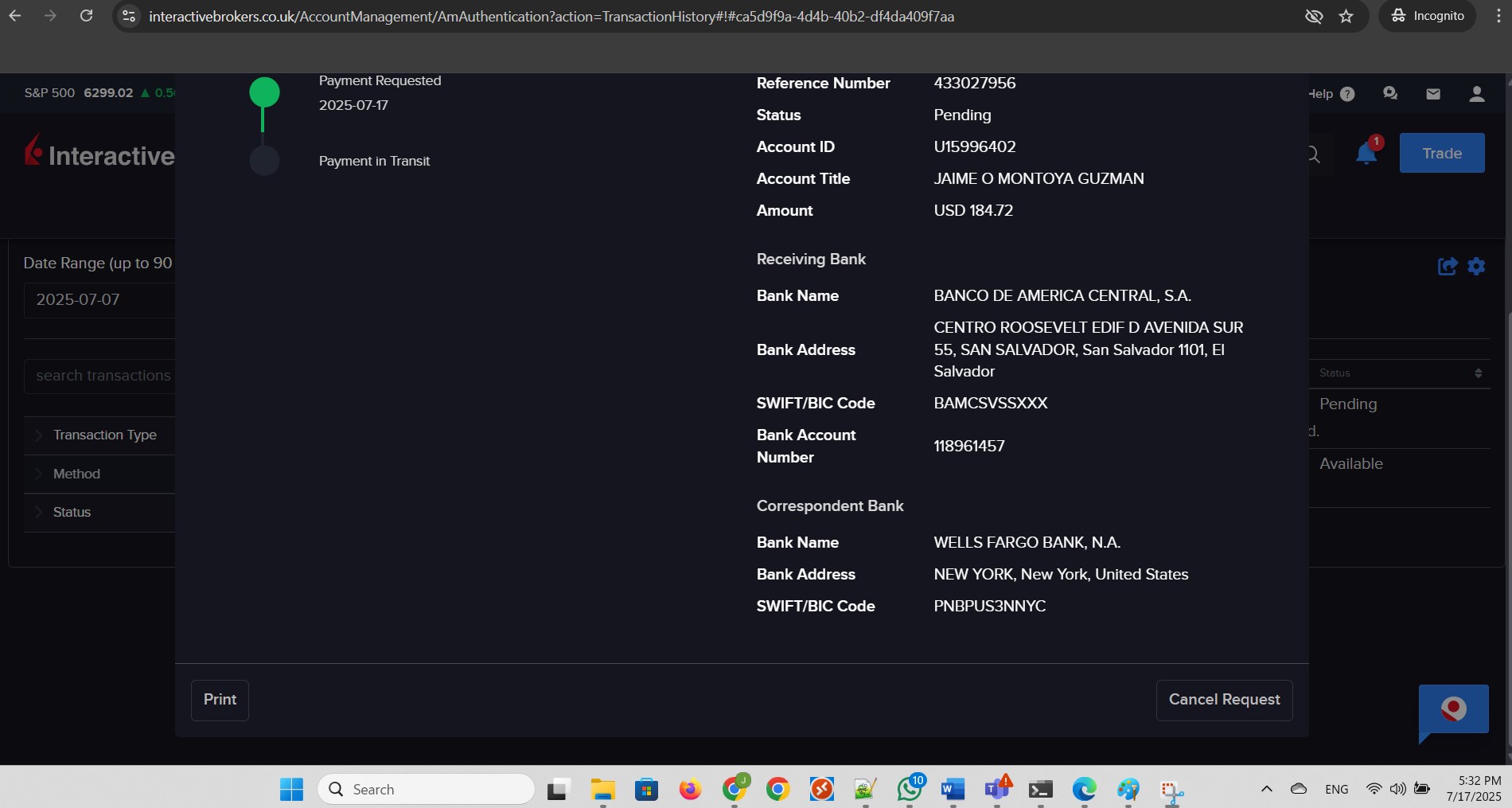Expand the Status filter in sidebar
This screenshot has height=808, width=1512.
pyautogui.click(x=99, y=512)
